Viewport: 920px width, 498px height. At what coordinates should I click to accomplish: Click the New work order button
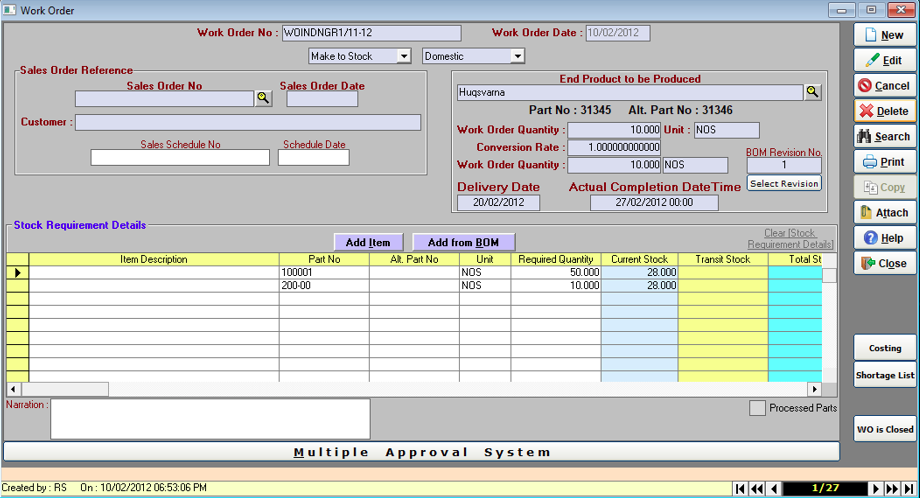(x=884, y=35)
